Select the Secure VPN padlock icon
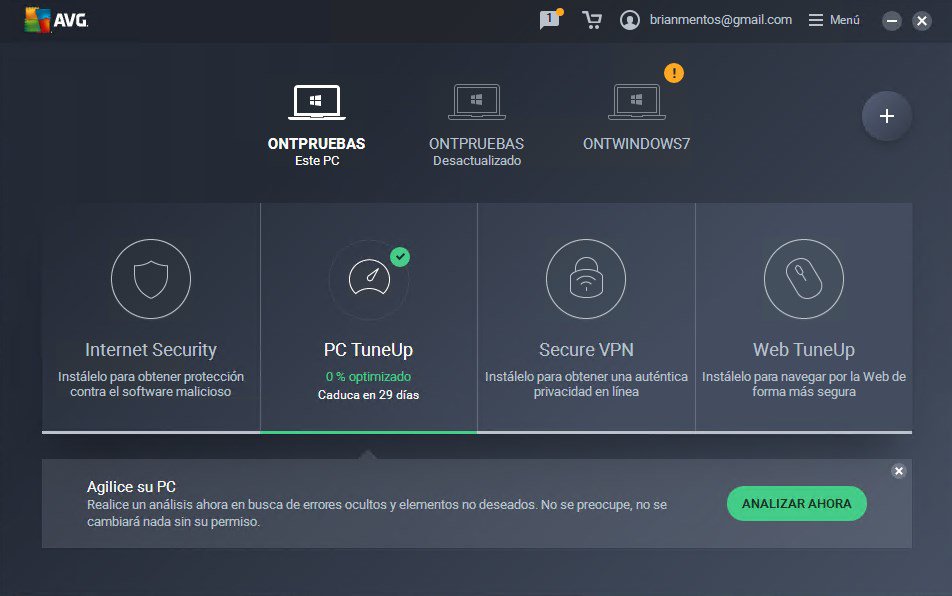The height and width of the screenshot is (596, 952). pyautogui.click(x=586, y=279)
